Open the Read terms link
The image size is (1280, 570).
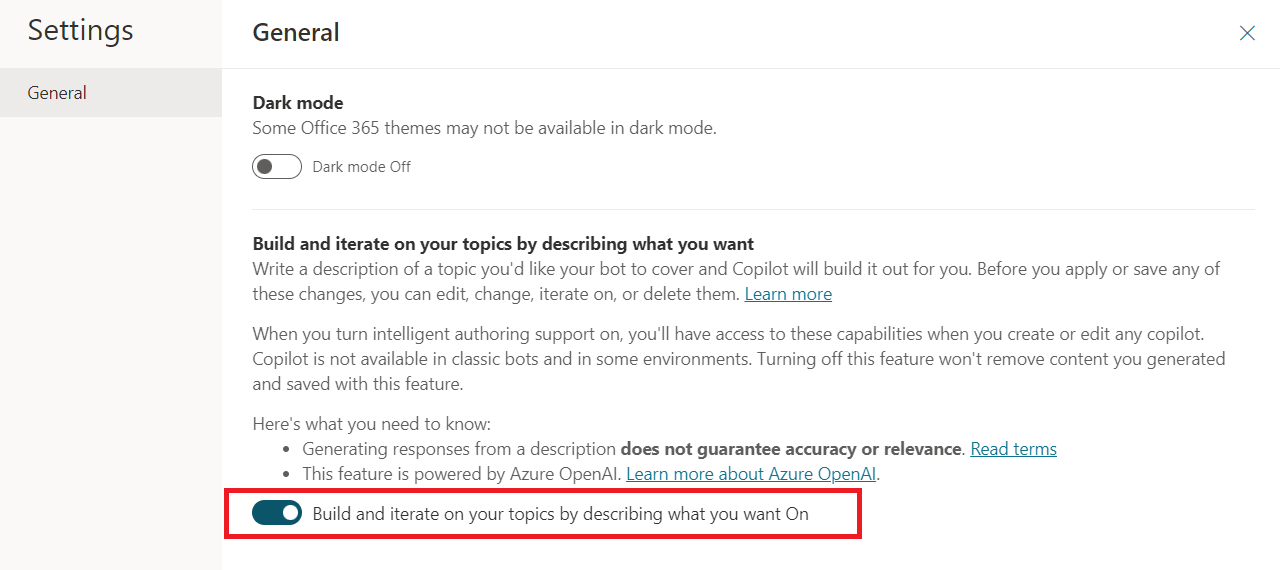coord(1013,449)
